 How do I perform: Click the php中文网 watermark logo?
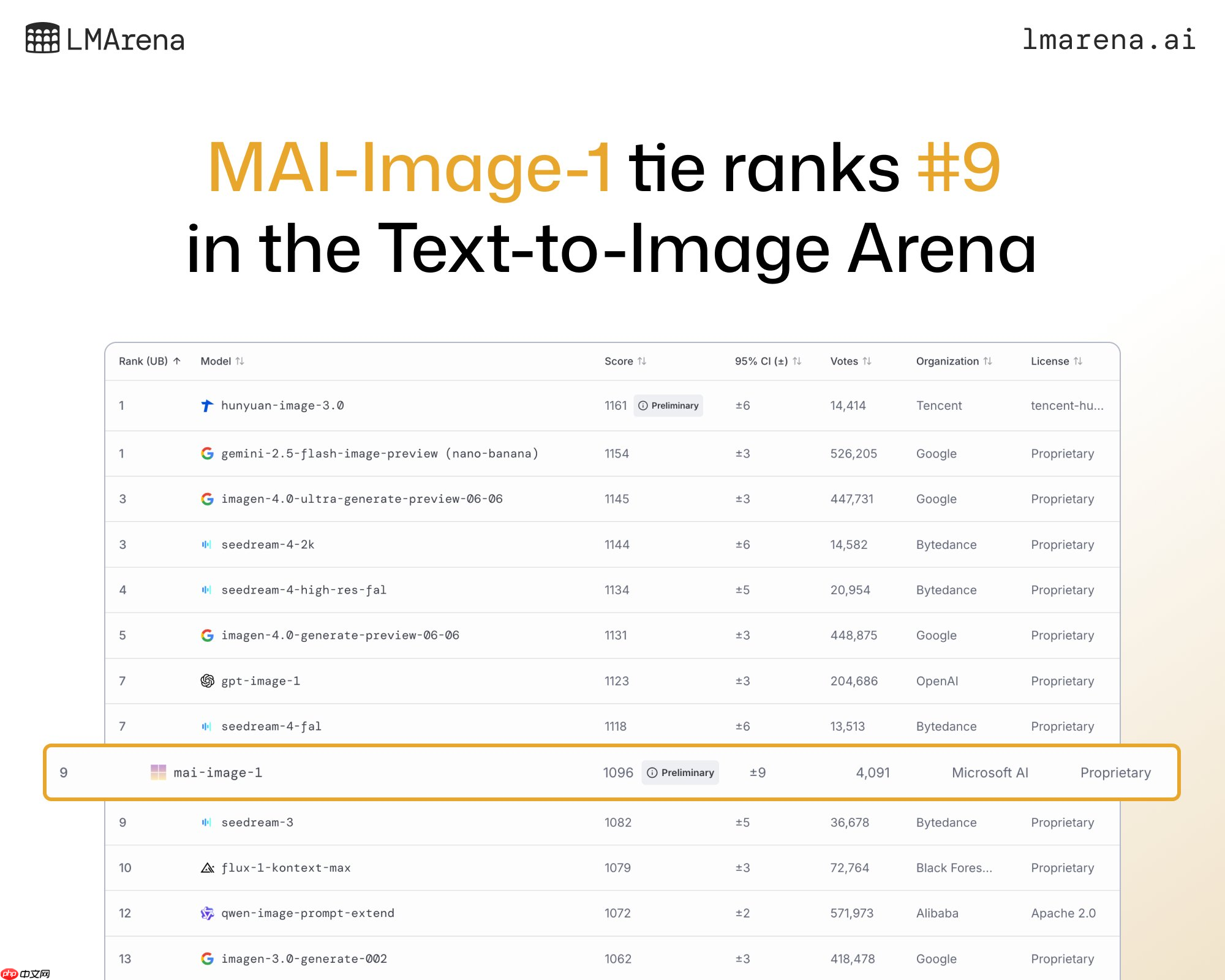[26, 974]
